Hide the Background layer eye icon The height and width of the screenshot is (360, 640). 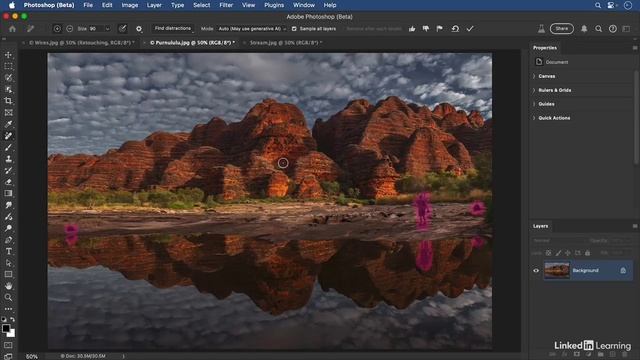coord(536,270)
